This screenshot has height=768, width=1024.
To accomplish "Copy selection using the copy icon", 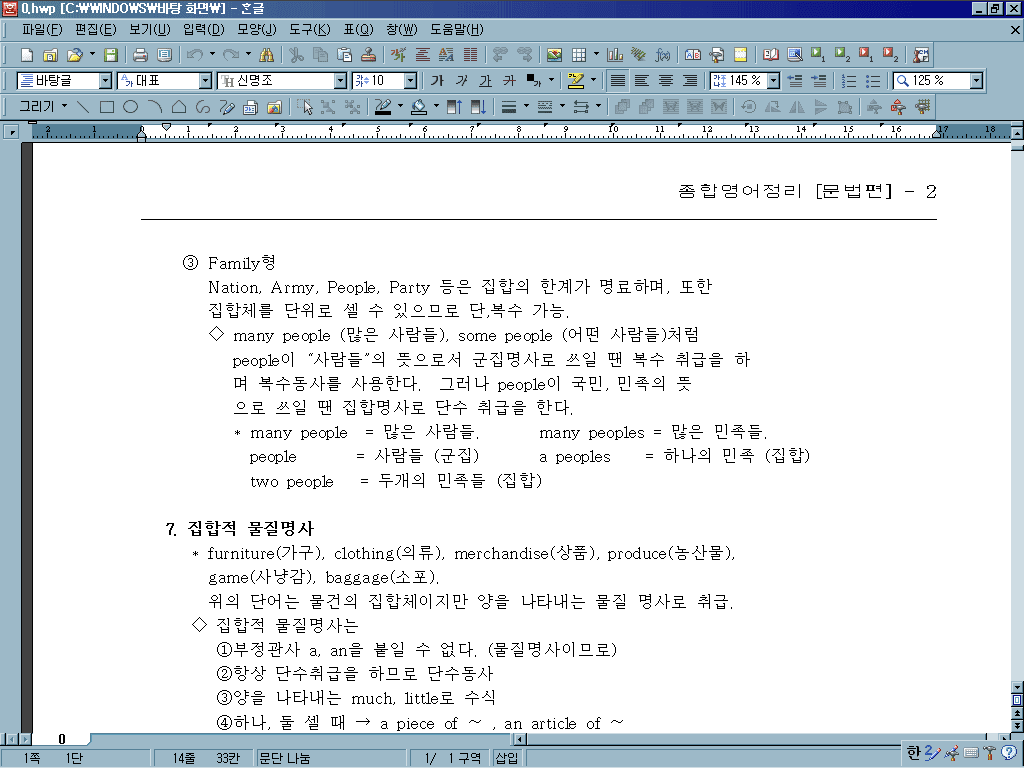I will pos(321,55).
